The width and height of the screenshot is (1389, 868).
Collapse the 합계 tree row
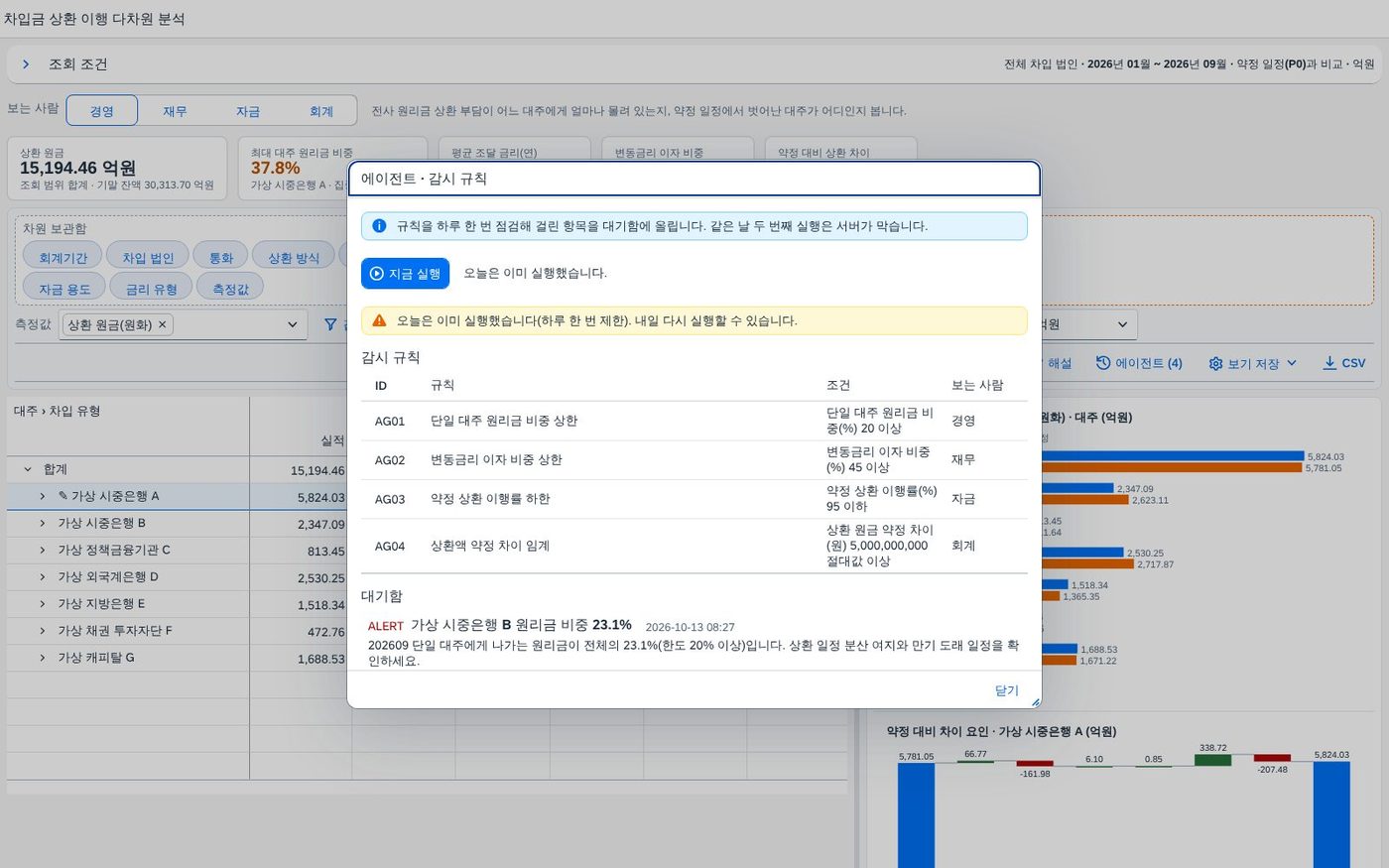coord(28,469)
